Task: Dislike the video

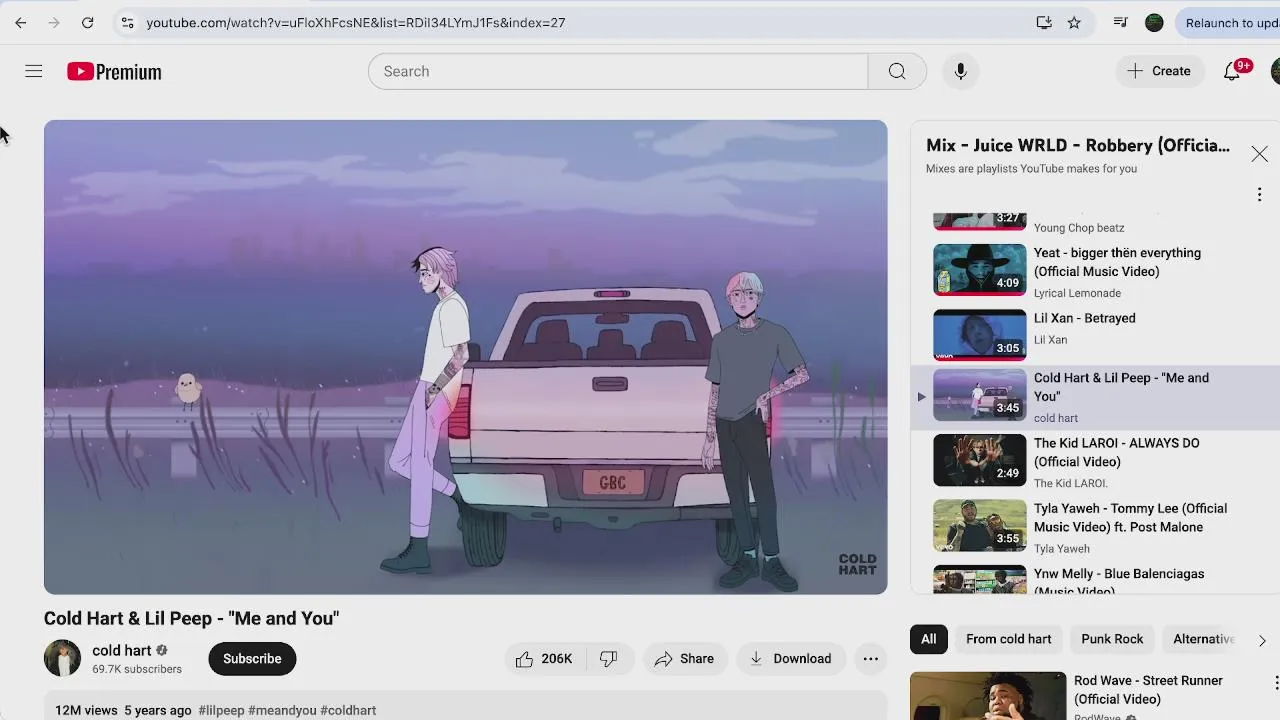Action: tap(609, 658)
